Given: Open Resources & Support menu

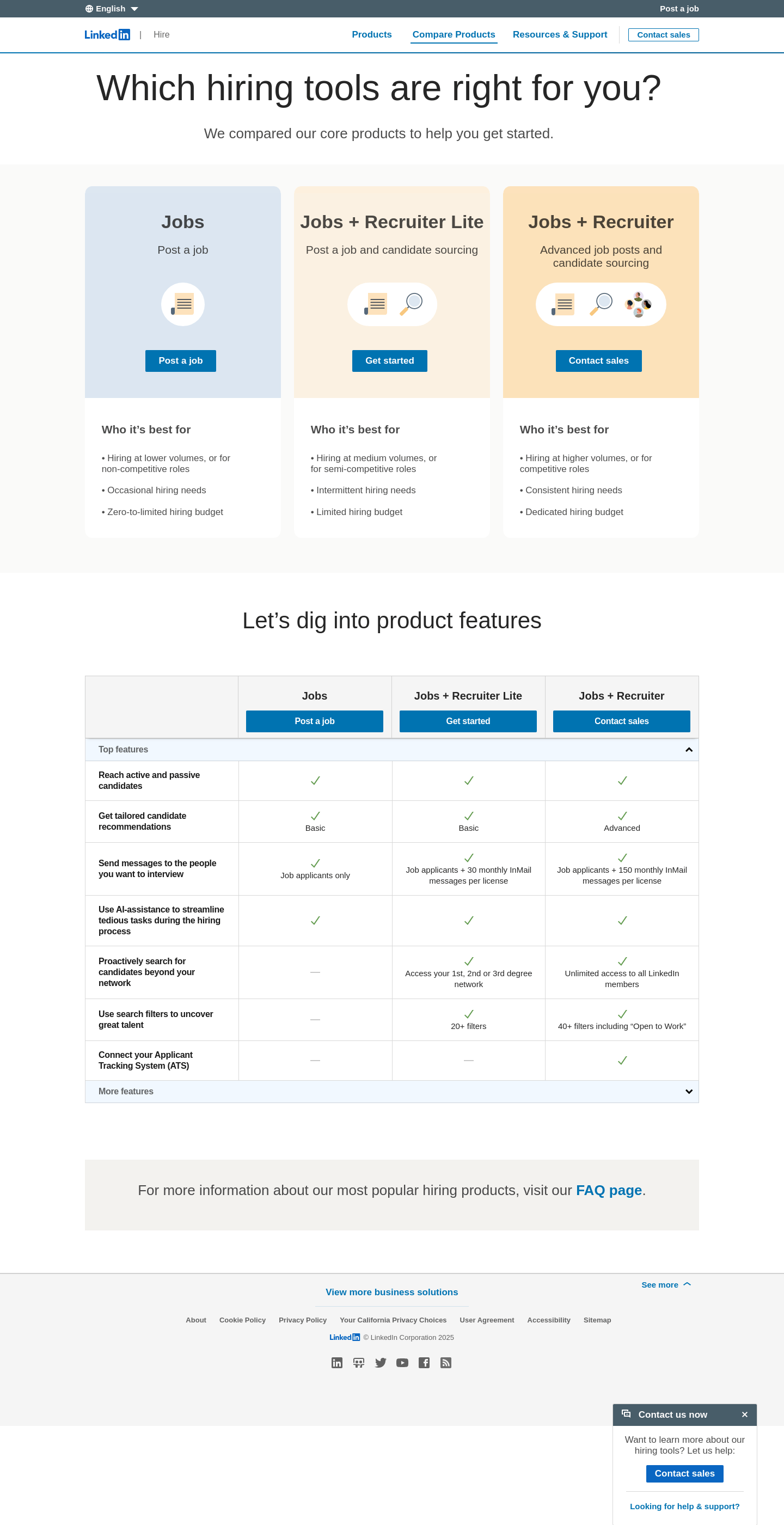Looking at the screenshot, I should click(560, 35).
